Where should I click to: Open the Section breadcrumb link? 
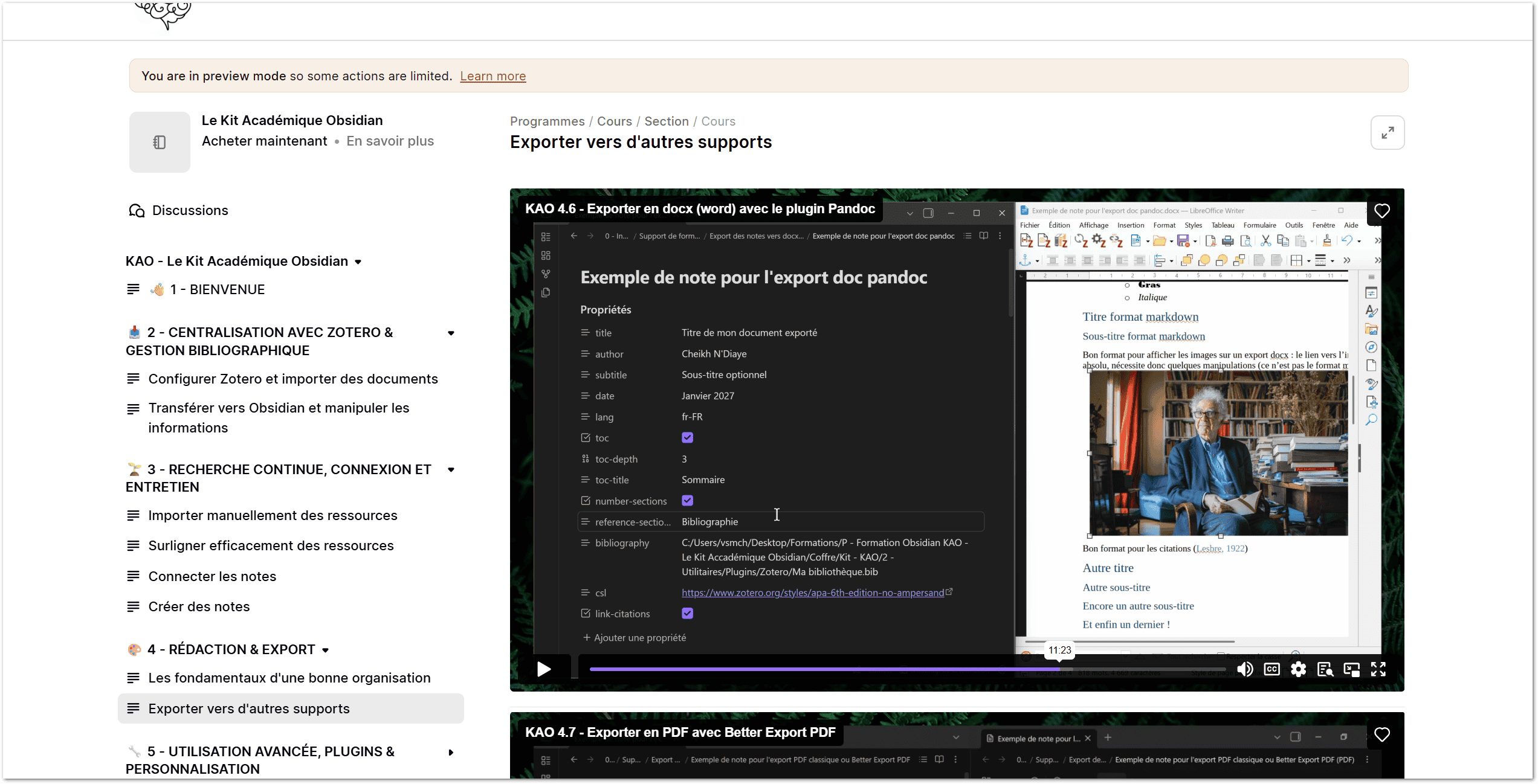(666, 121)
